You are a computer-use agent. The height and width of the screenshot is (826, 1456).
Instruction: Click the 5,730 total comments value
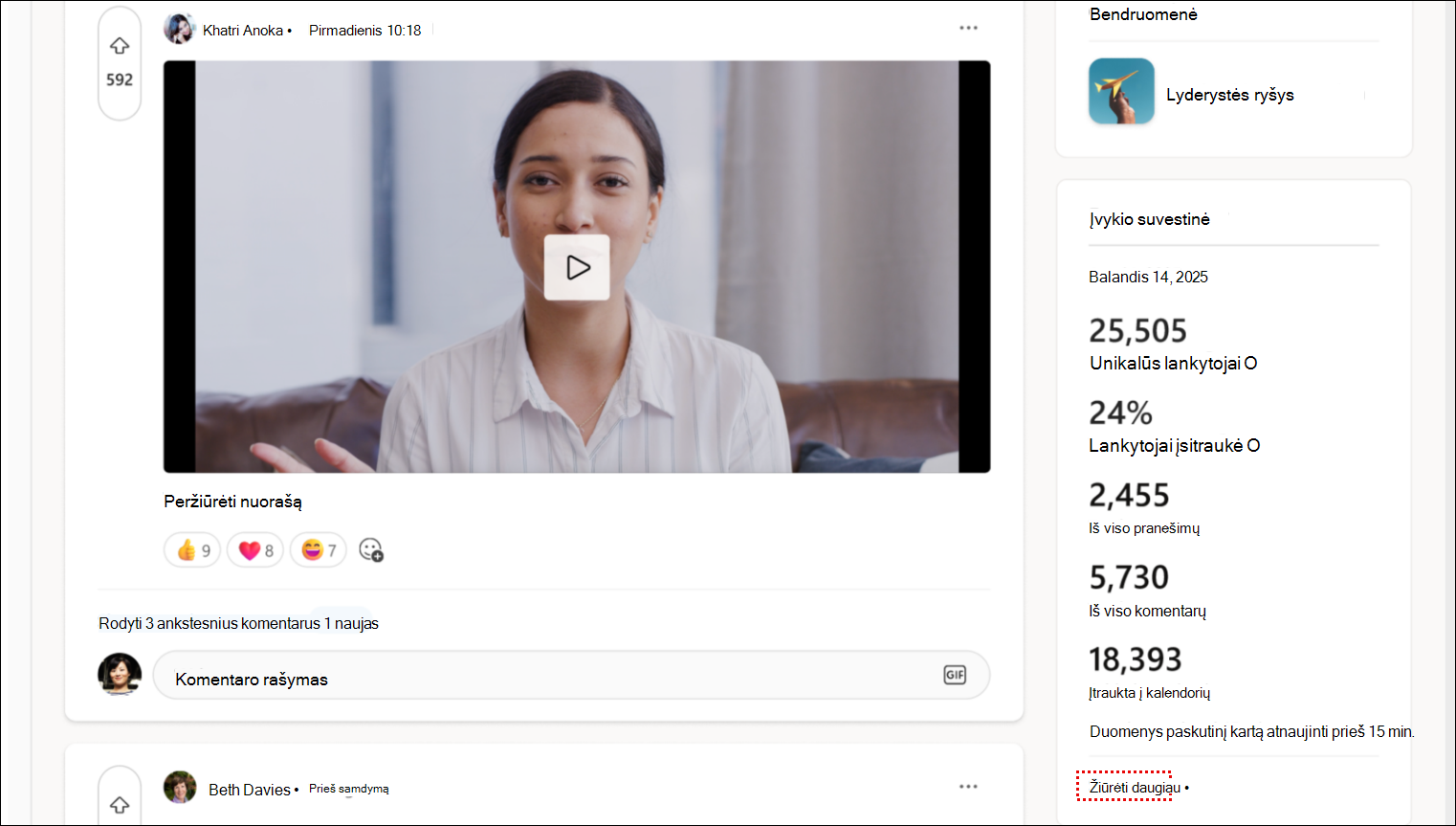pos(1129,578)
